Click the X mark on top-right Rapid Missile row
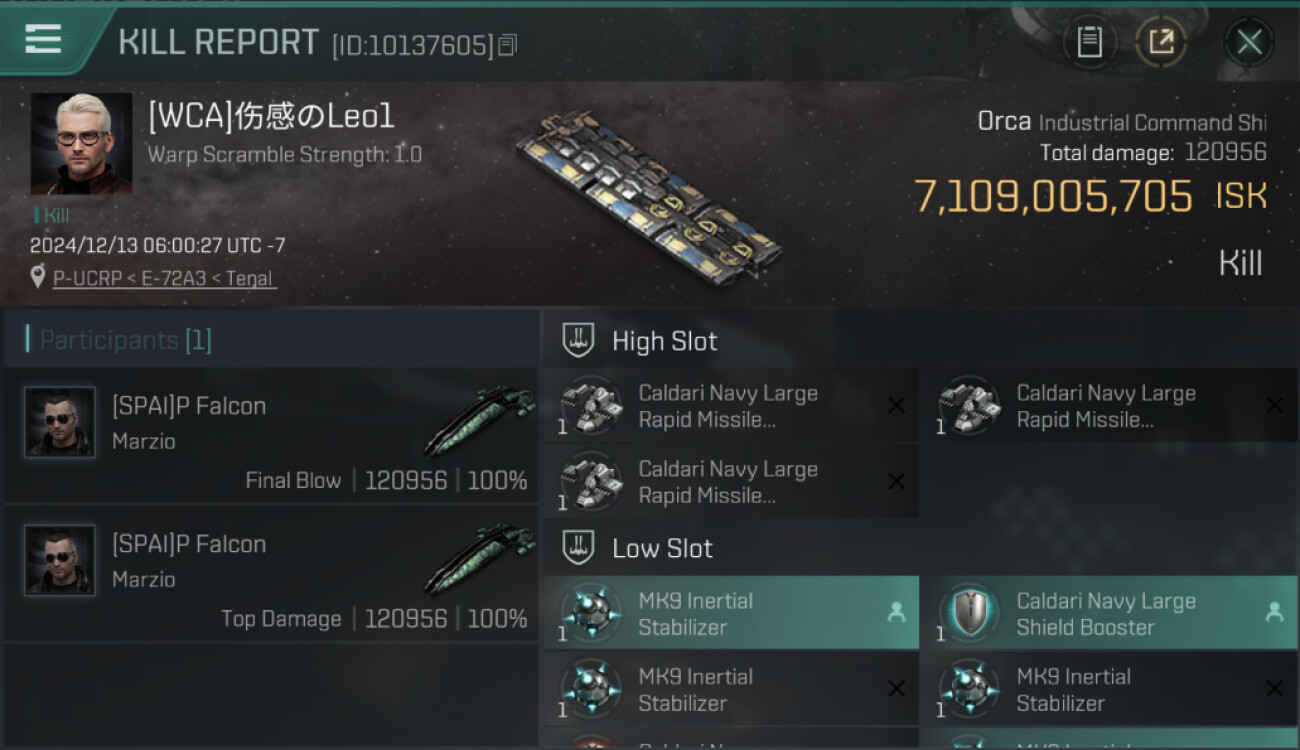The image size is (1300, 750). click(x=1274, y=405)
